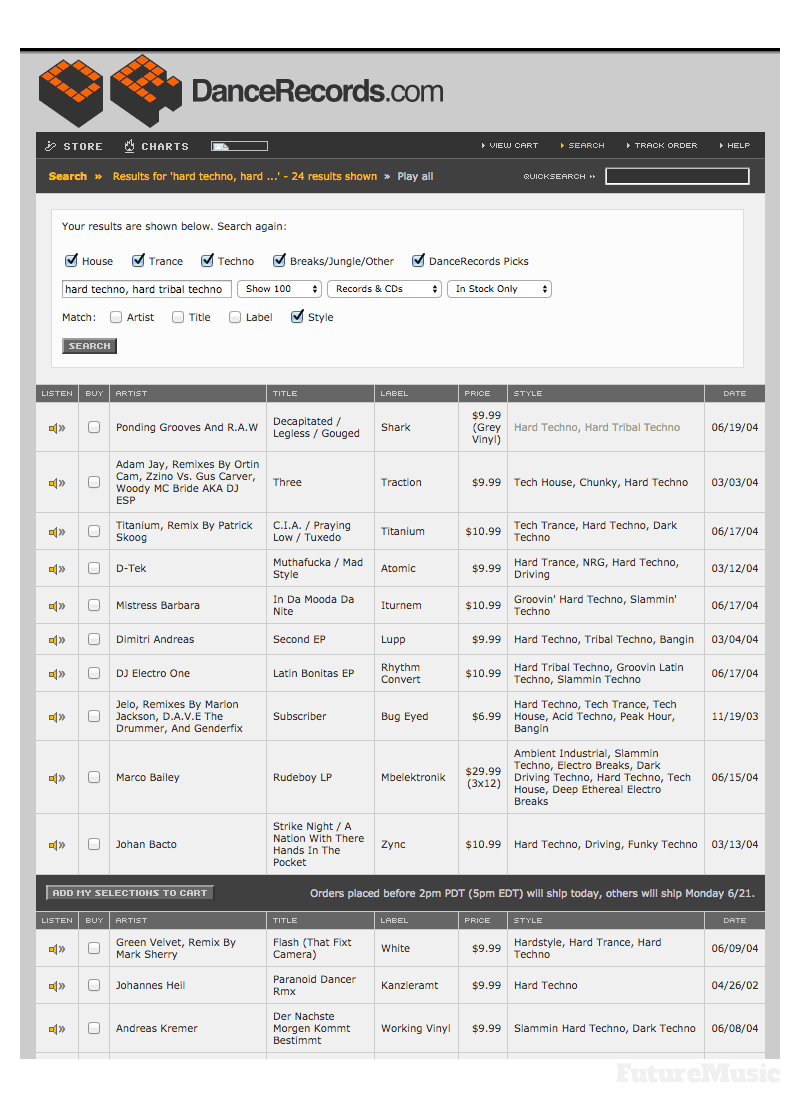Play Marco Bailey Rudeboy LP preview
This screenshot has height=1100, width=800.
point(57,778)
